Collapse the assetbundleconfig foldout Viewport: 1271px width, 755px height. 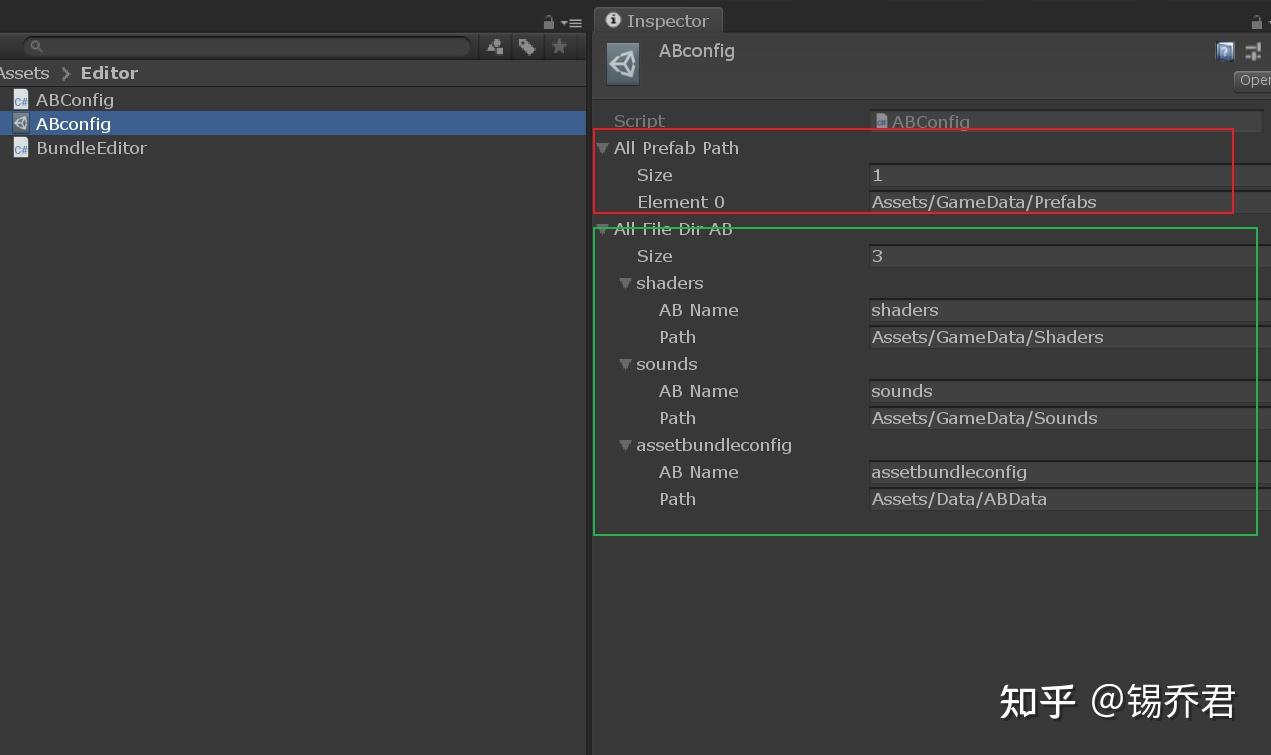626,445
